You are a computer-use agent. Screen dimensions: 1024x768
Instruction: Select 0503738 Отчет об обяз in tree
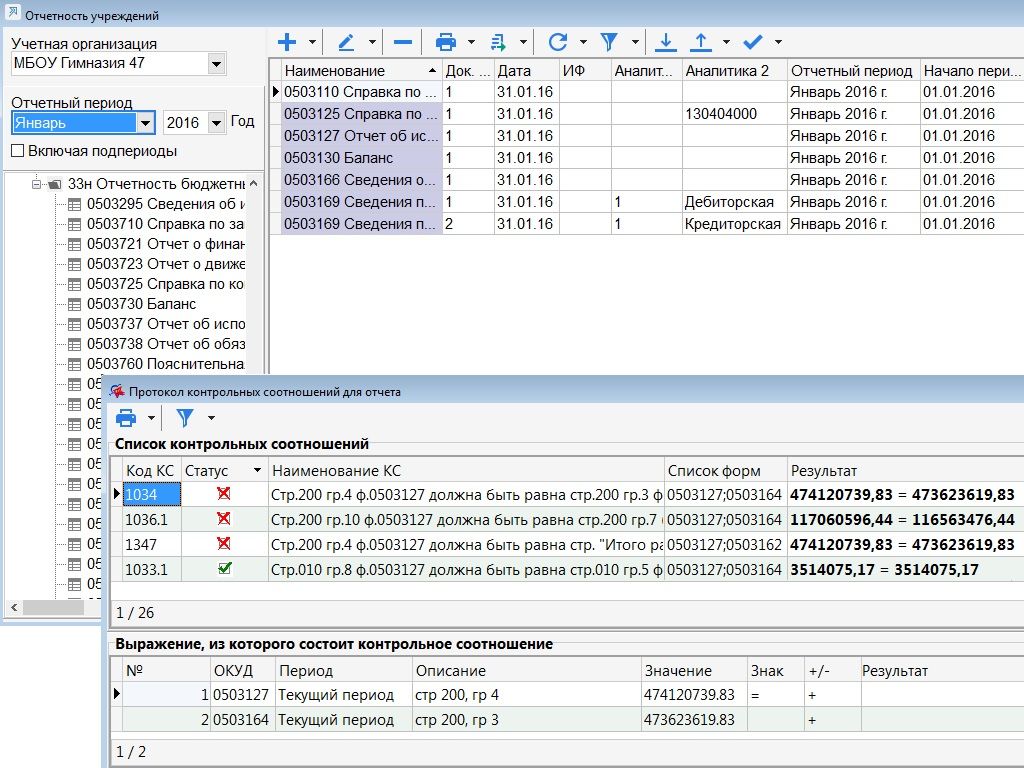click(166, 344)
